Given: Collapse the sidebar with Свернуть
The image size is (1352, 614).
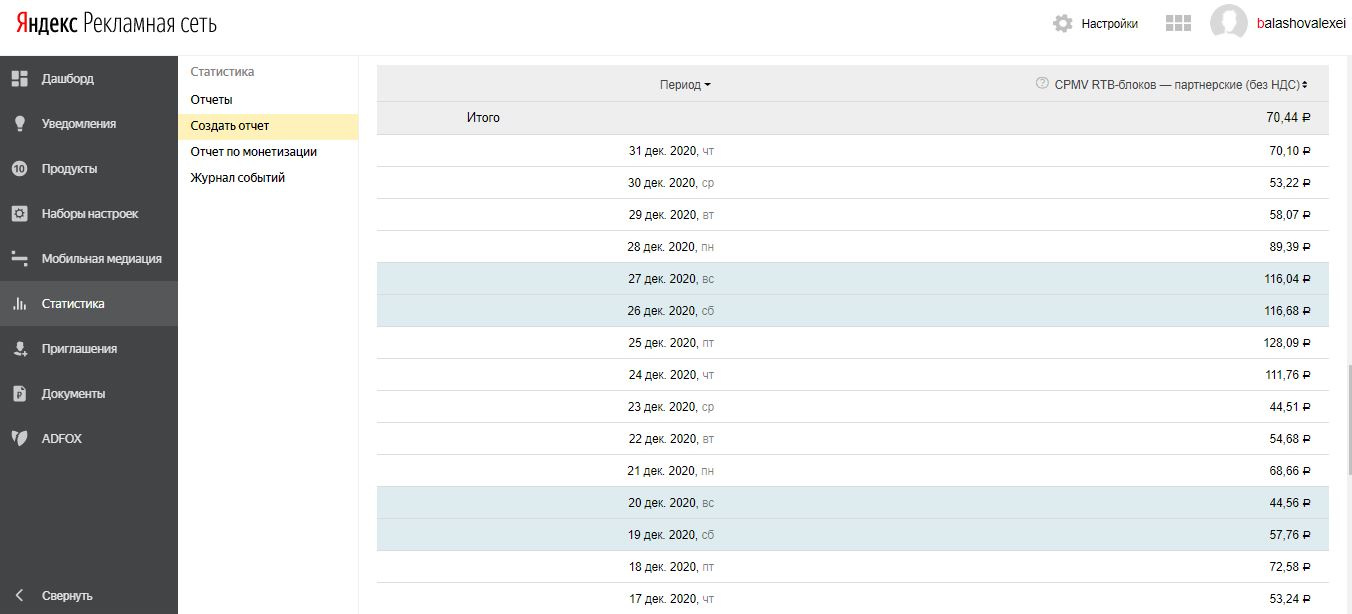Looking at the screenshot, I should [x=57, y=595].
